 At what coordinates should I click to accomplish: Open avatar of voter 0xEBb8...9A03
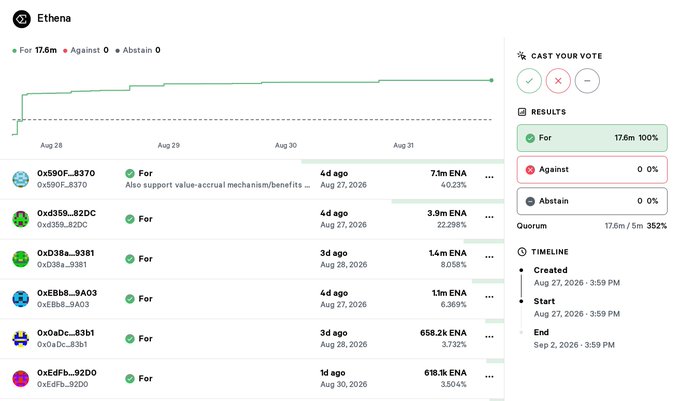pyautogui.click(x=20, y=299)
